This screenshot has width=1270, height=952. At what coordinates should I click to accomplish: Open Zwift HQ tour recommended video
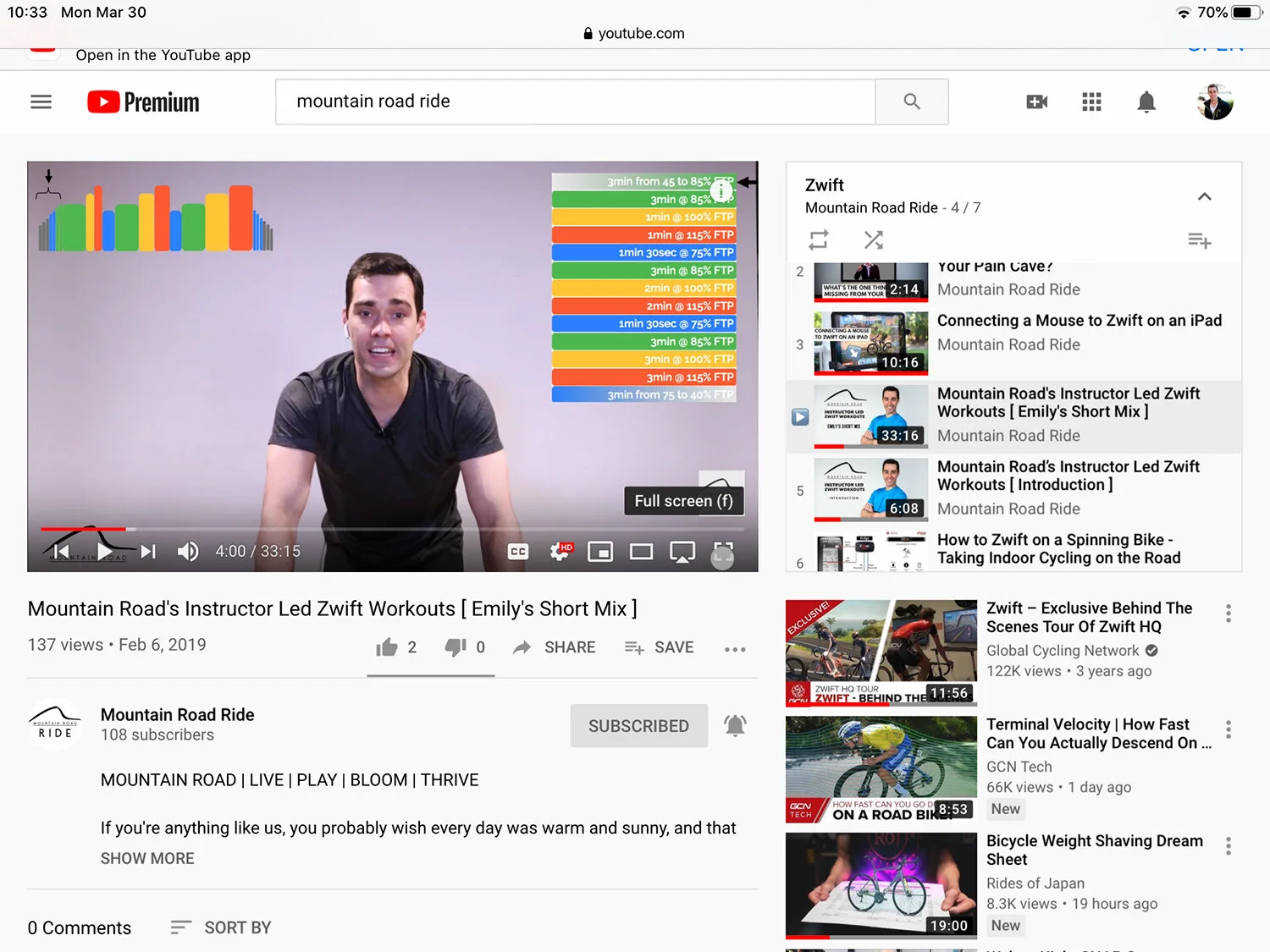tap(1089, 618)
